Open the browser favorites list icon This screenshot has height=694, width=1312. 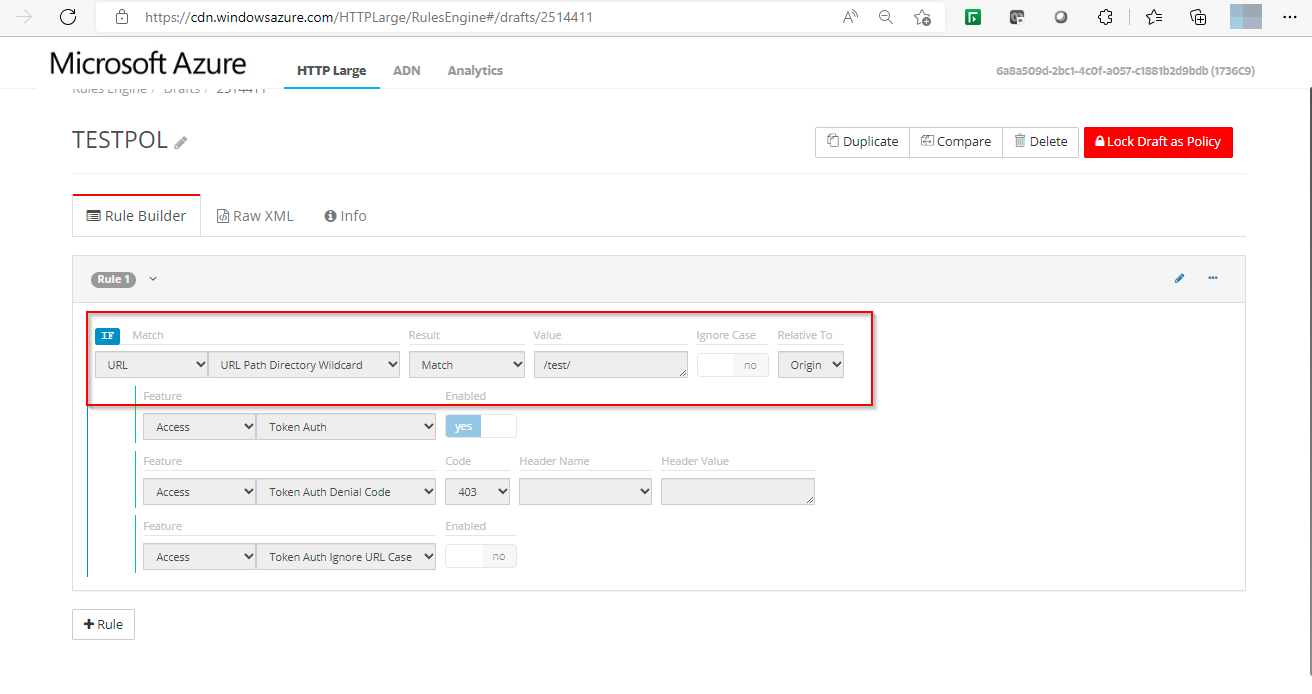click(1154, 17)
